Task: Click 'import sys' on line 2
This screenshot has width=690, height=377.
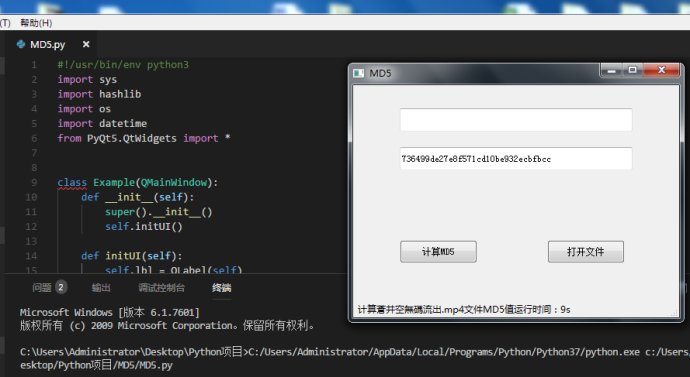Action: click(x=87, y=80)
